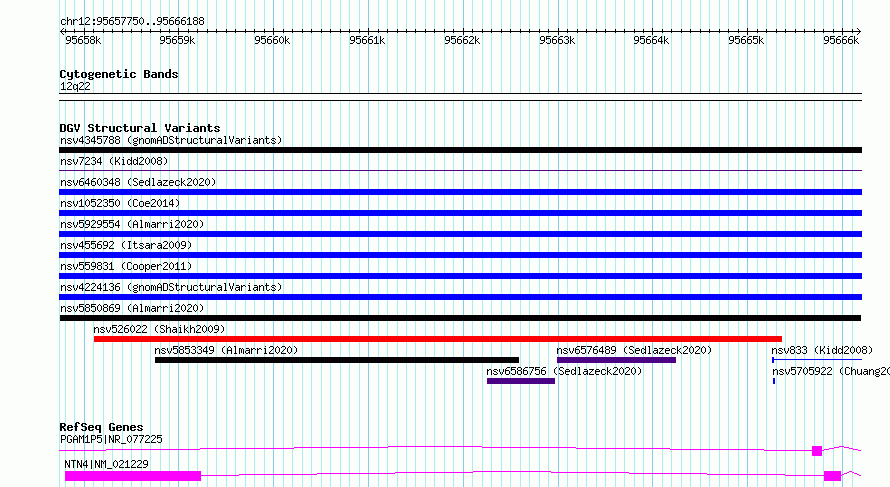Image resolution: width=890 pixels, height=487 pixels.
Task: Open the NTN4|NM_021229 gene label
Action: click(106, 464)
